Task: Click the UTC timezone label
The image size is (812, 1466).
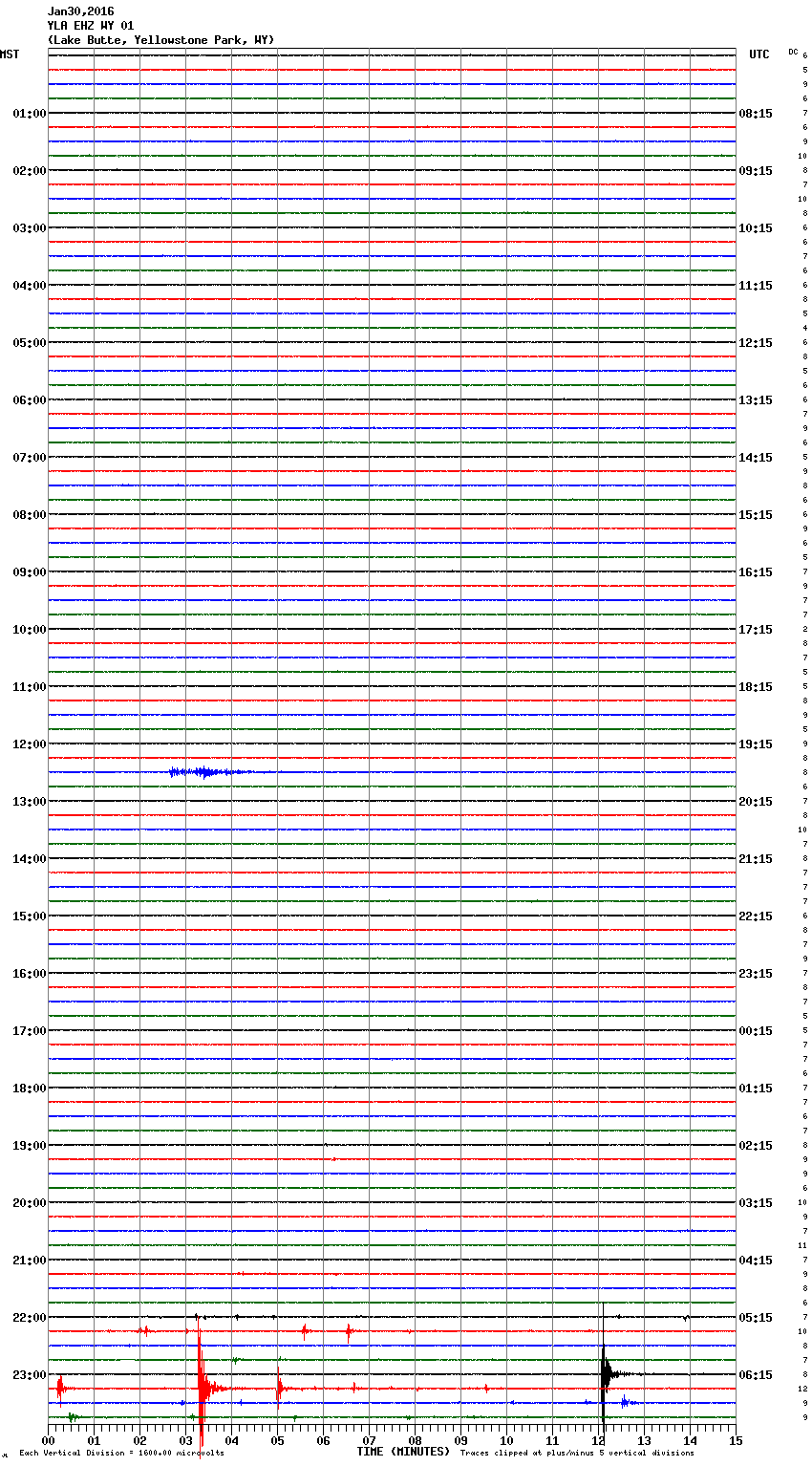Action: pos(759,54)
